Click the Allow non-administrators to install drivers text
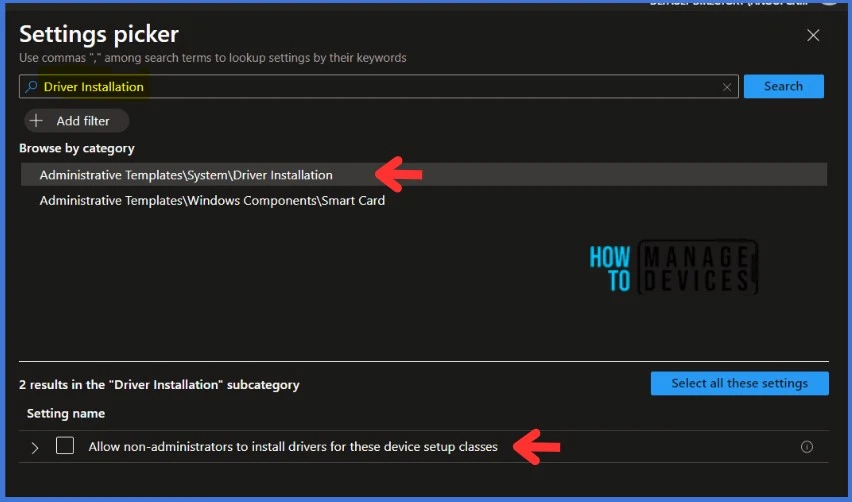 tap(293, 447)
